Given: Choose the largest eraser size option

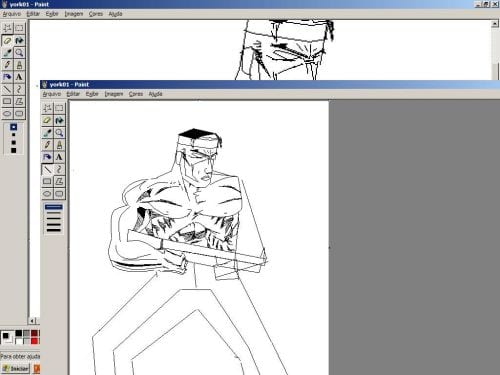Looking at the screenshot, I should (x=13, y=151).
